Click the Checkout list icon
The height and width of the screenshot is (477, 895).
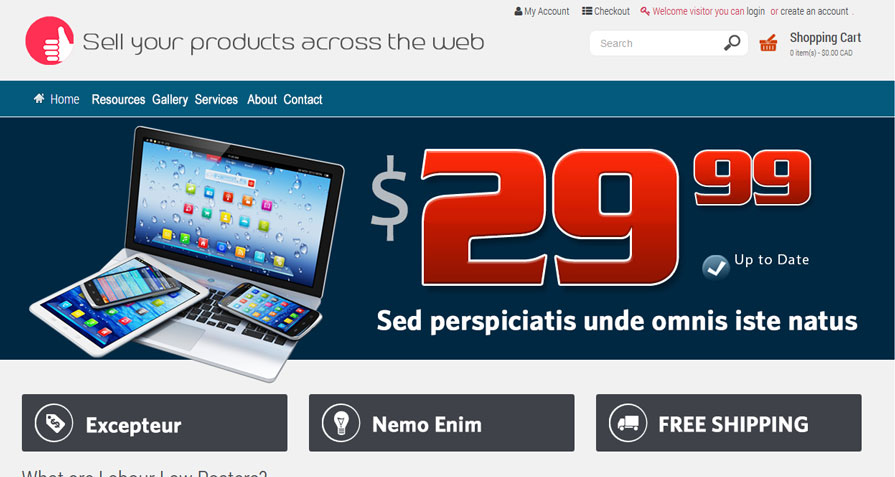tap(587, 11)
